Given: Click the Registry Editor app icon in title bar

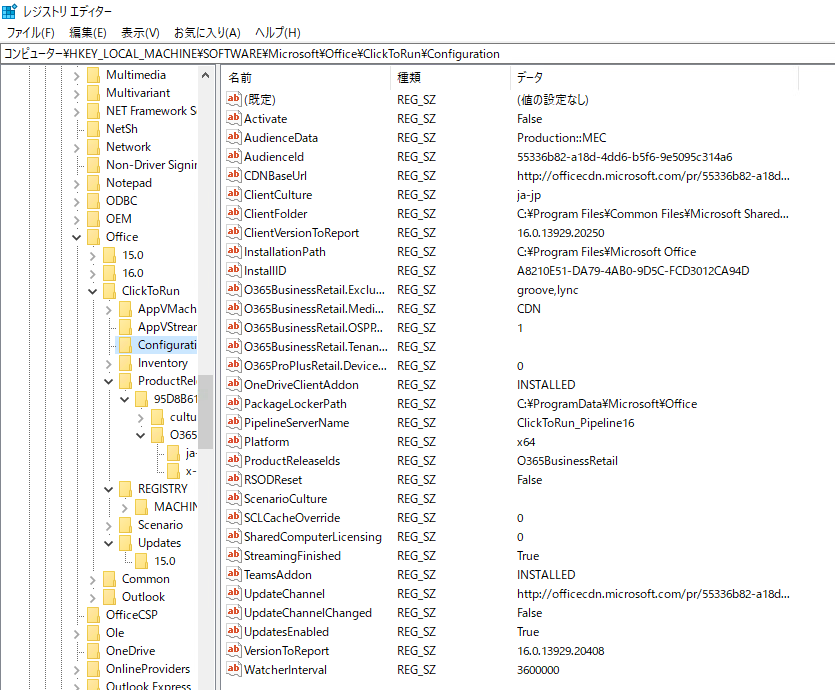Looking at the screenshot, I should (10, 11).
